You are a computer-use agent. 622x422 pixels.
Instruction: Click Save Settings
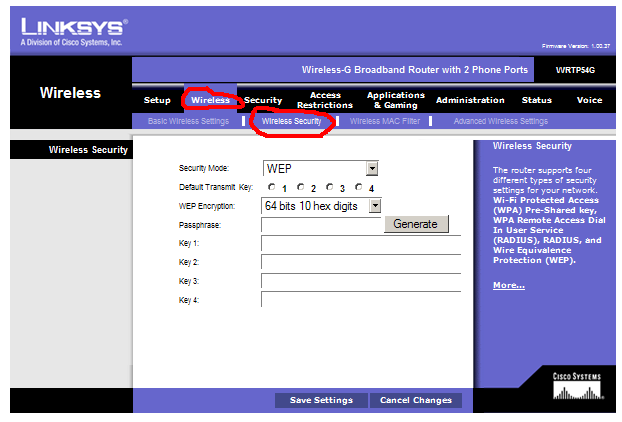point(321,400)
